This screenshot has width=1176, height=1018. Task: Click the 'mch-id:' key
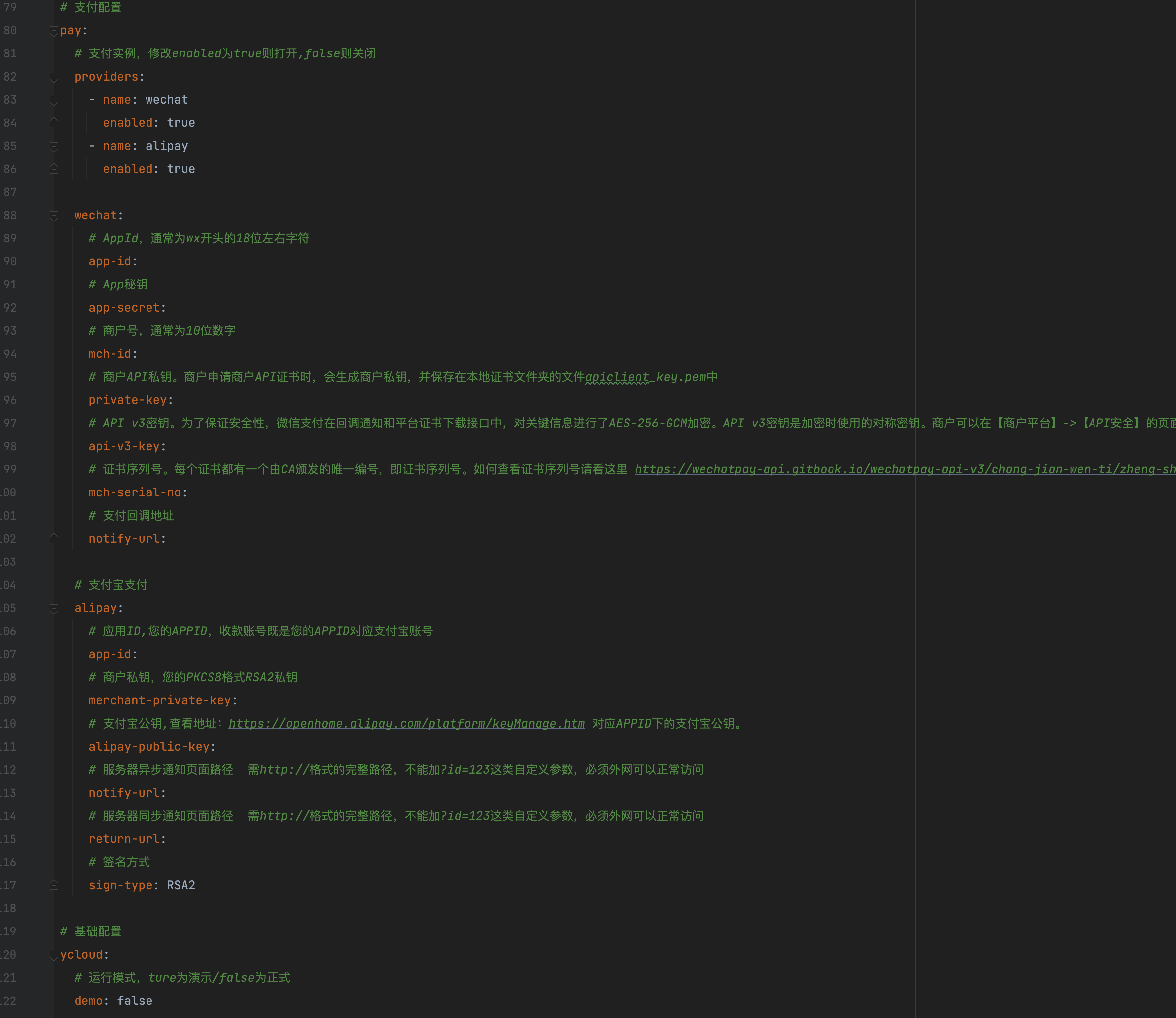click(113, 354)
